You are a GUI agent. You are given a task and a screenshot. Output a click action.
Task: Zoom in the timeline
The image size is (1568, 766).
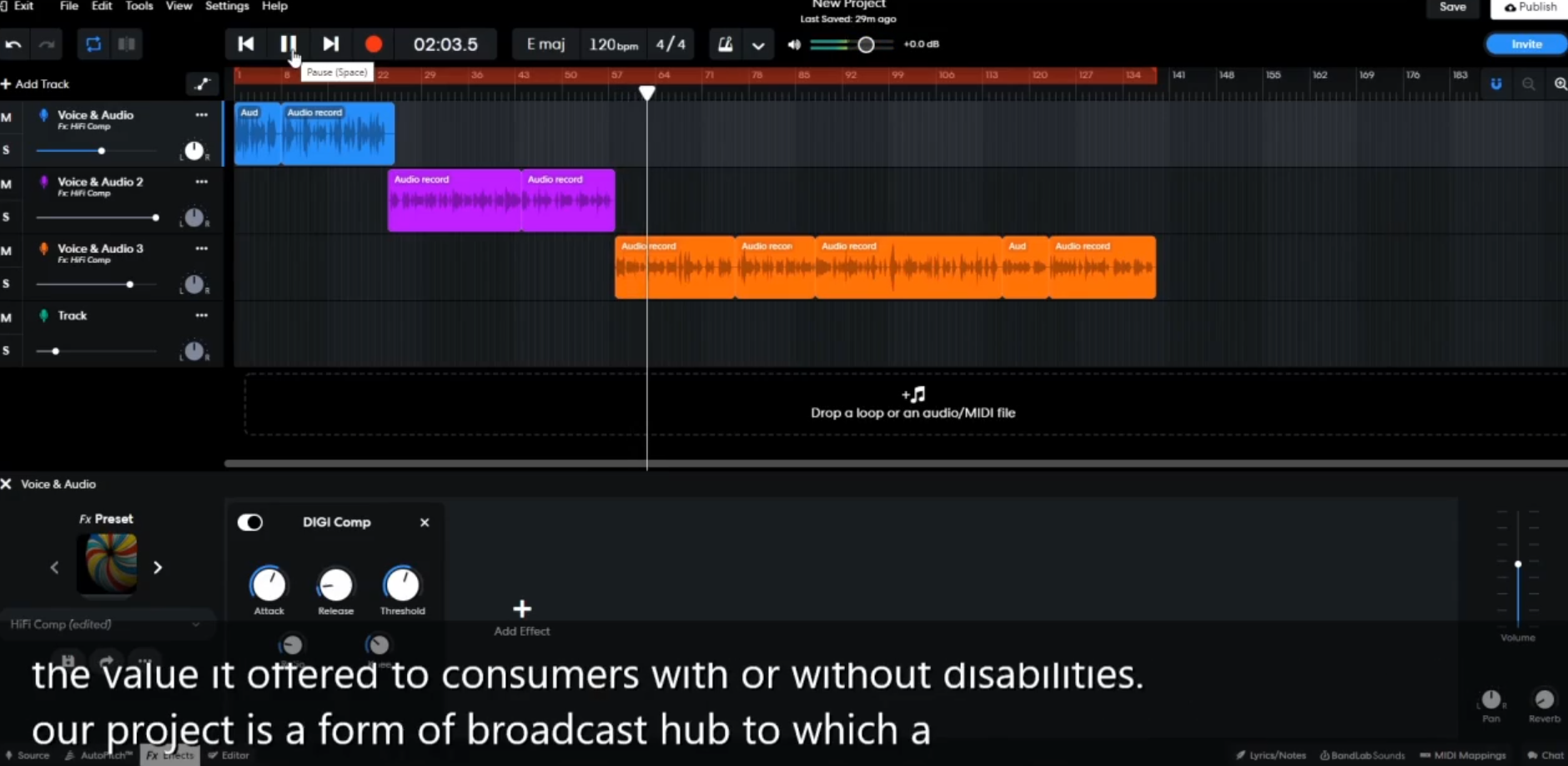[1560, 83]
